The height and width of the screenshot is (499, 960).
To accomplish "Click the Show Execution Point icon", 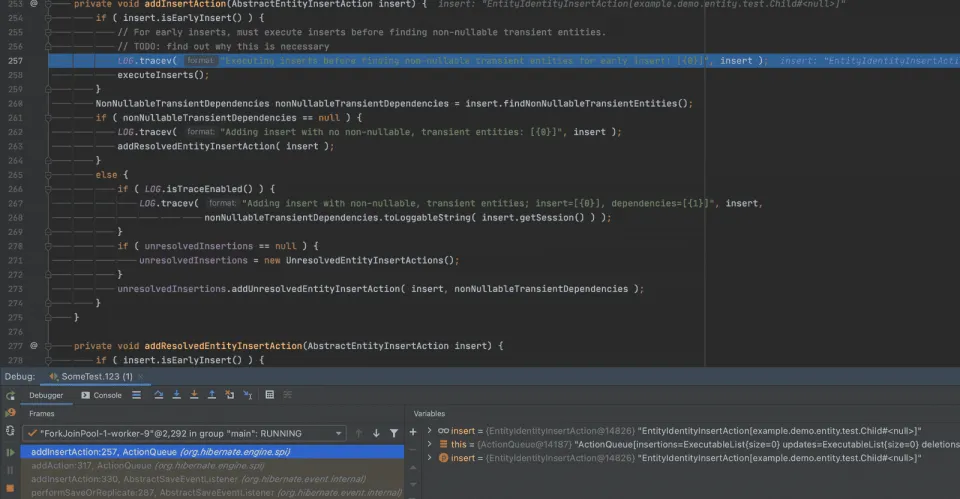I will click(137, 395).
